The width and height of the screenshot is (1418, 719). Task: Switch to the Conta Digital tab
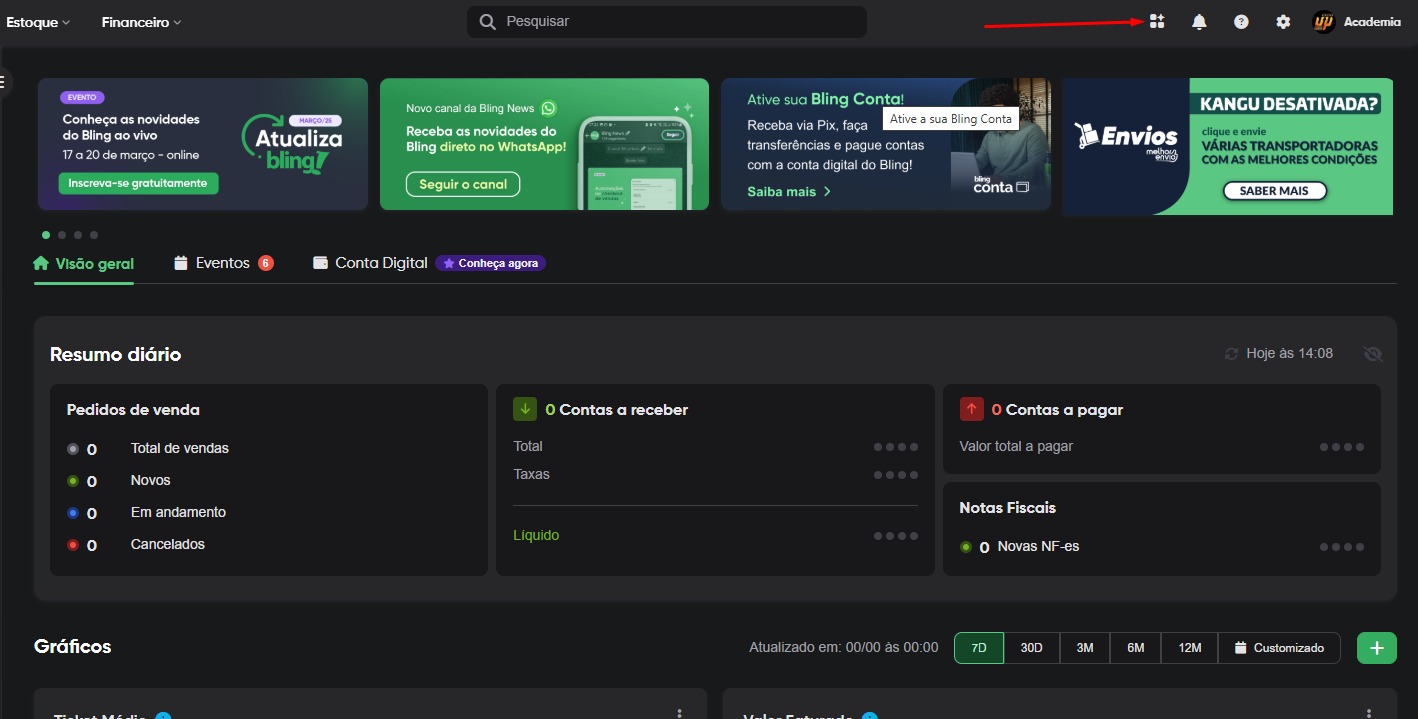(380, 263)
